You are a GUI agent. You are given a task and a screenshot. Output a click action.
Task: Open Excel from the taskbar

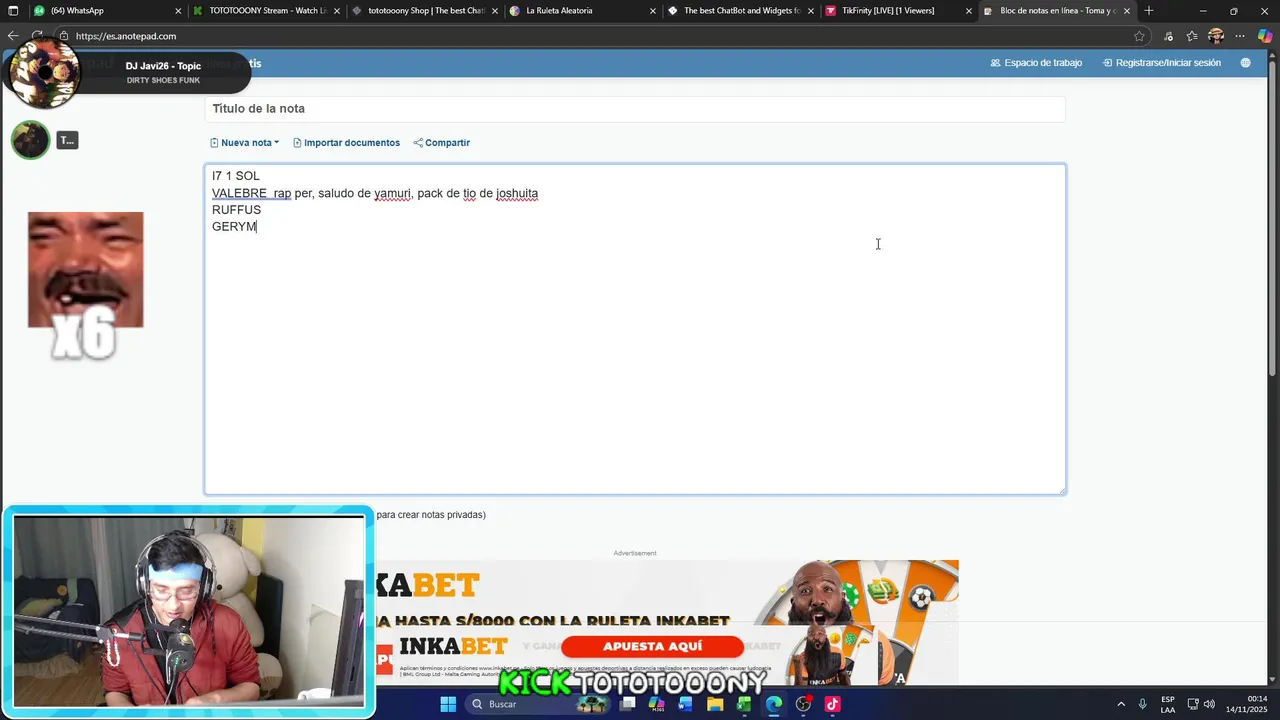pyautogui.click(x=744, y=704)
